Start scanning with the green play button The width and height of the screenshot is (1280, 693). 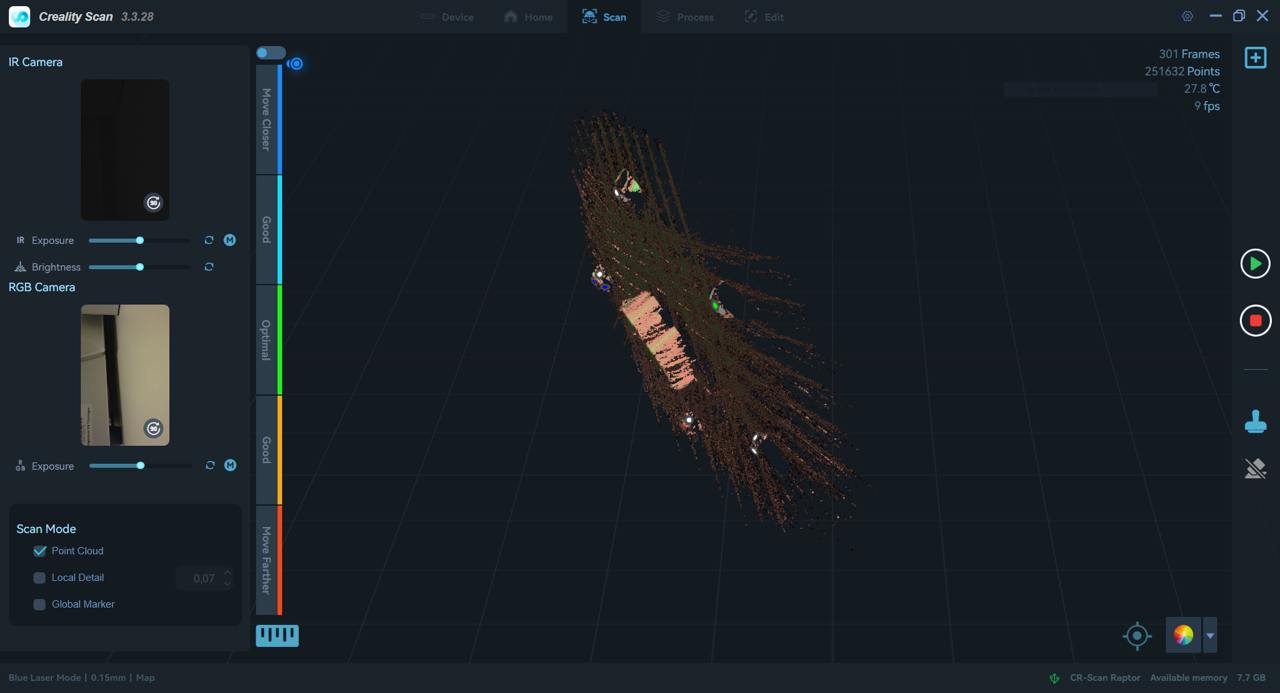click(1255, 264)
